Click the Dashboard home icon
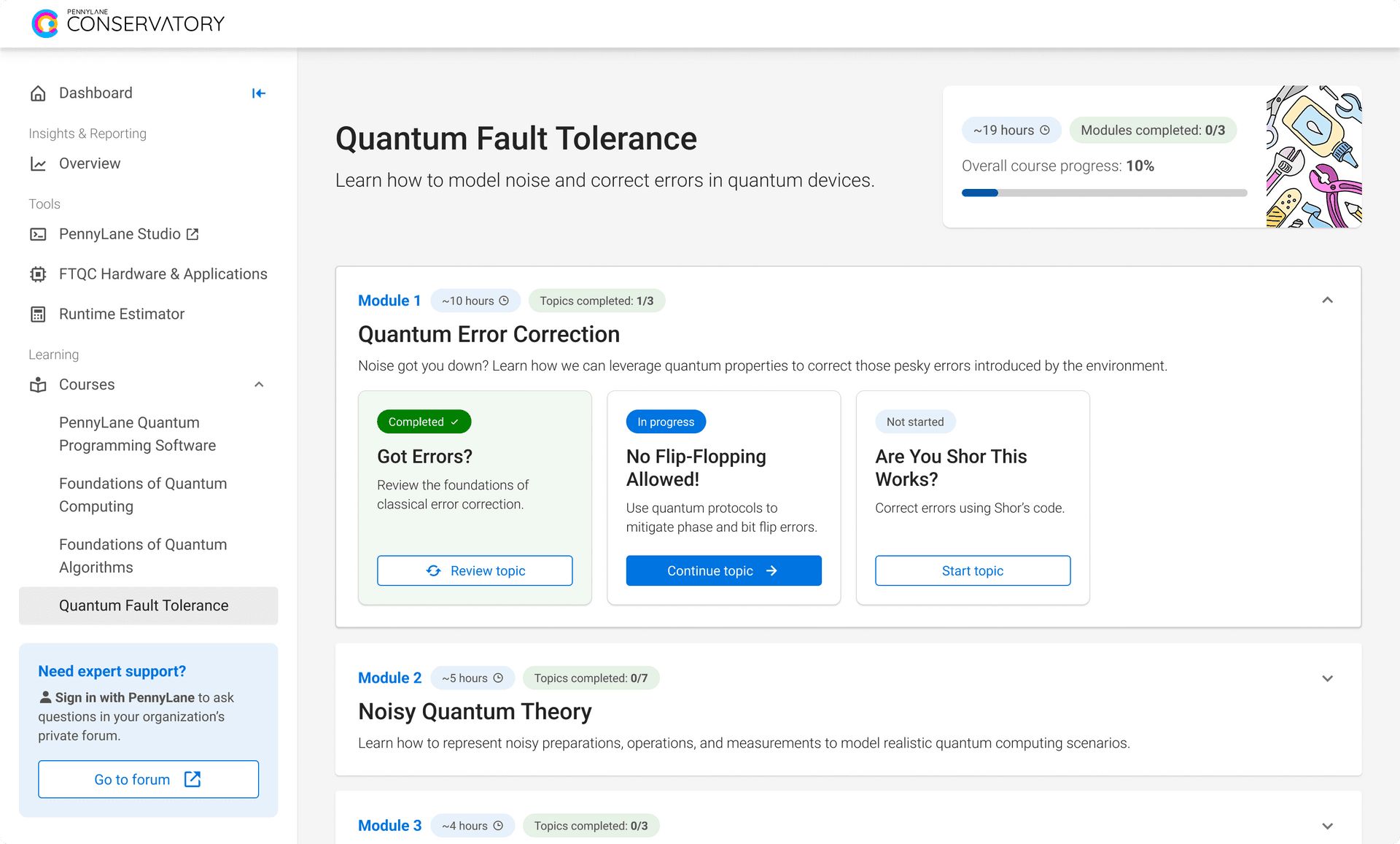This screenshot has height=844, width=1400. click(x=38, y=93)
